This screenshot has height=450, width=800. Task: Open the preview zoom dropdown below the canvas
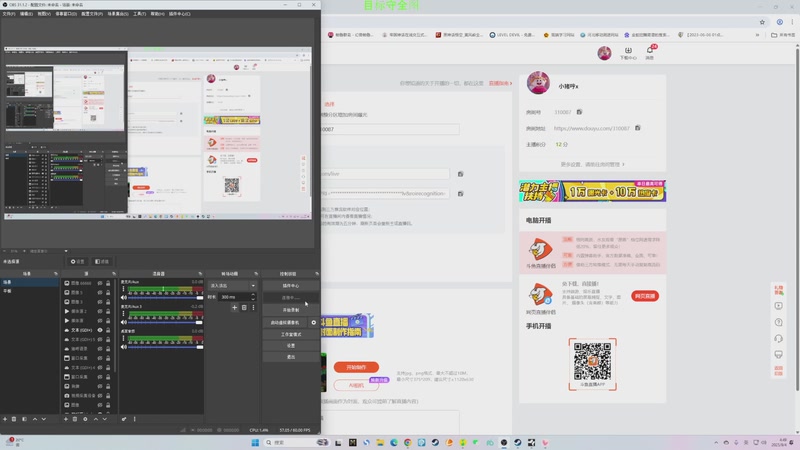pyautogui.click(x=66, y=251)
